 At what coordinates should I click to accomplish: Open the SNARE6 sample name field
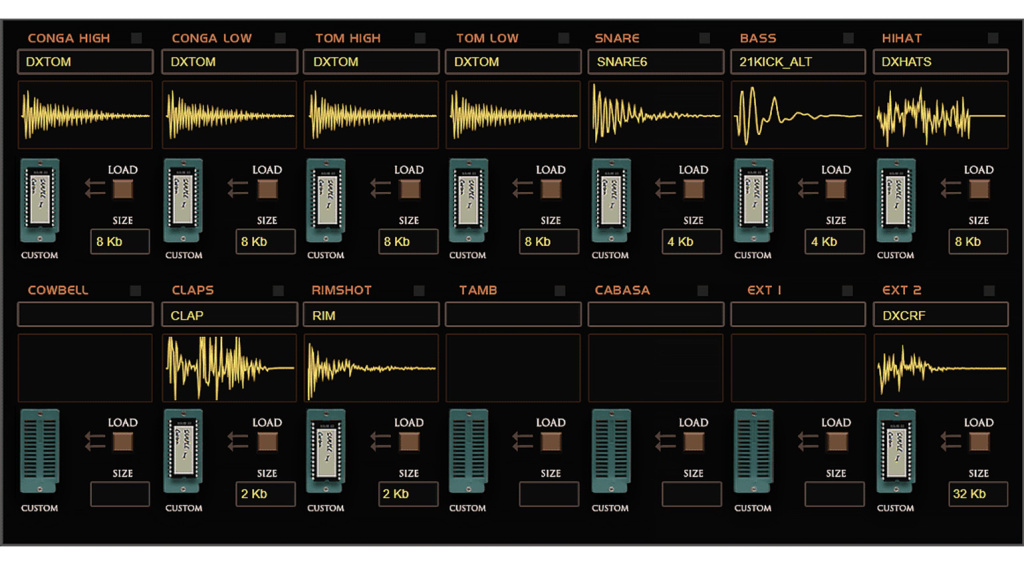pyautogui.click(x=656, y=62)
